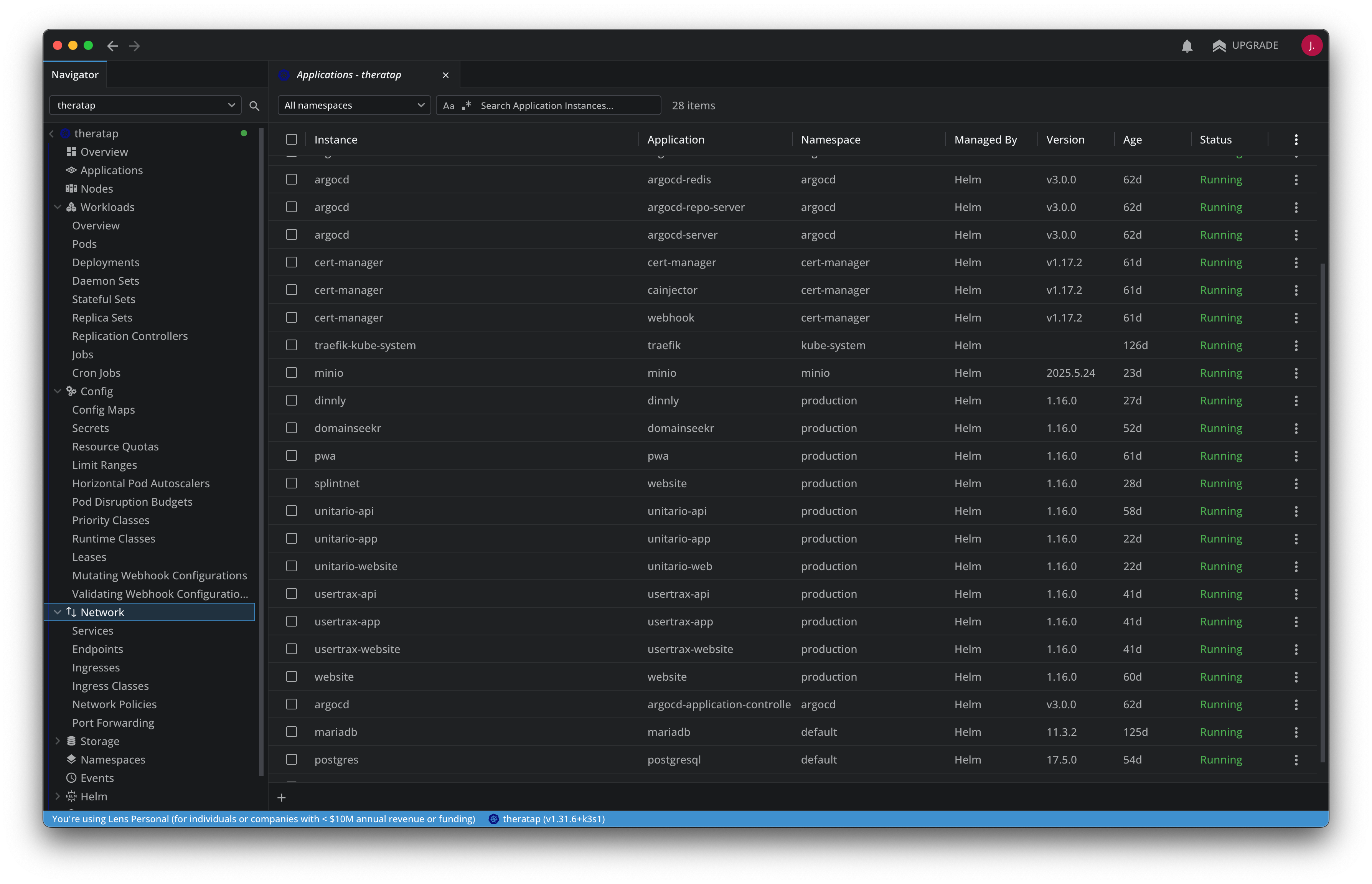The width and height of the screenshot is (1372, 884).
Task: Open the notifications bell icon
Action: coord(1187,45)
